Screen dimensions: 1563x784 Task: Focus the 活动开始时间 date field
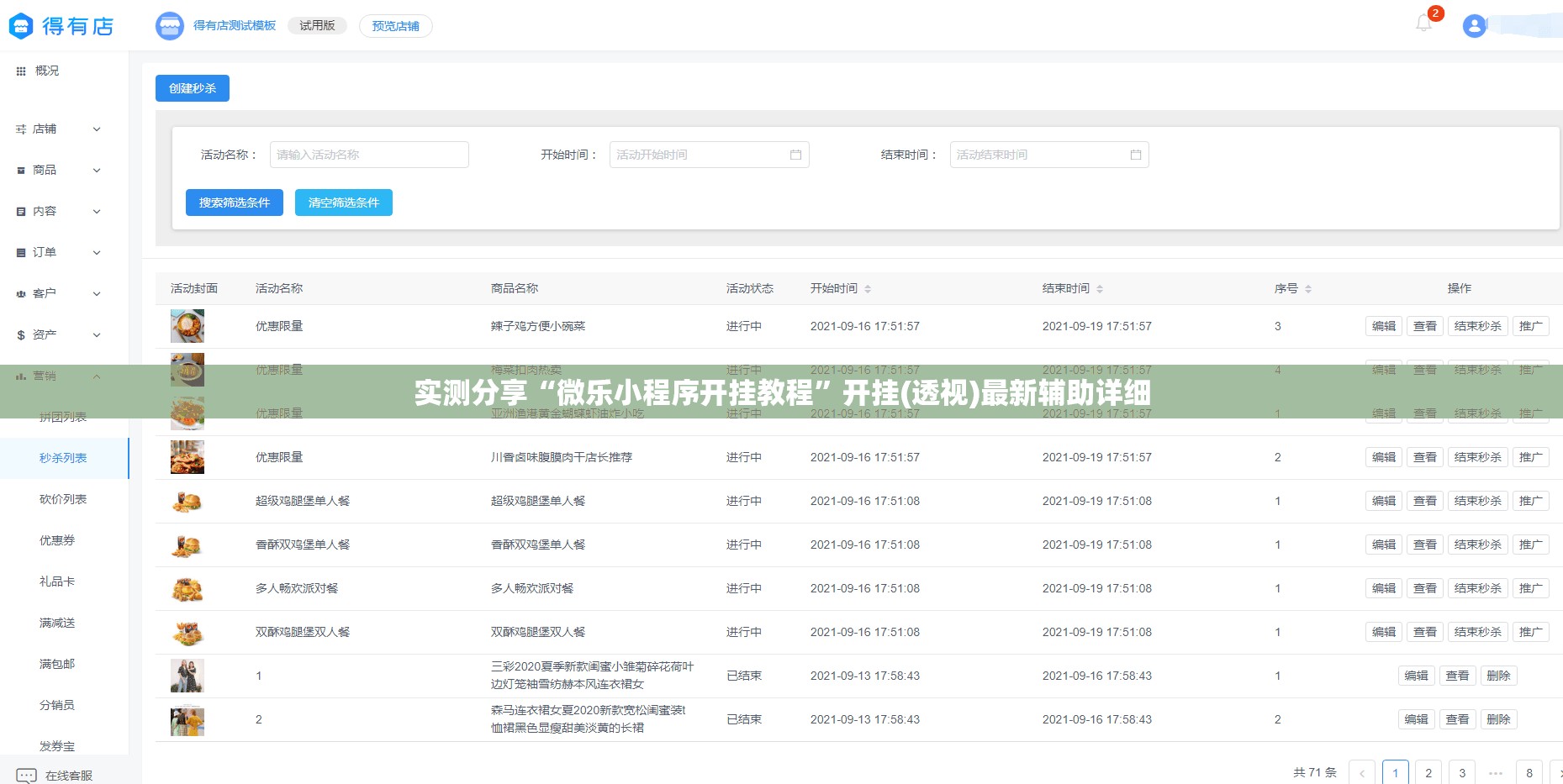[709, 155]
